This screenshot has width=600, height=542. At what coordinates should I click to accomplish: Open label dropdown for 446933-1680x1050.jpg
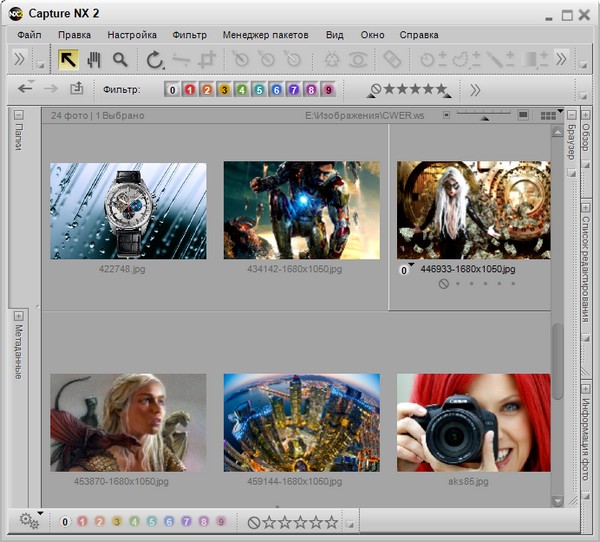[x=406, y=269]
